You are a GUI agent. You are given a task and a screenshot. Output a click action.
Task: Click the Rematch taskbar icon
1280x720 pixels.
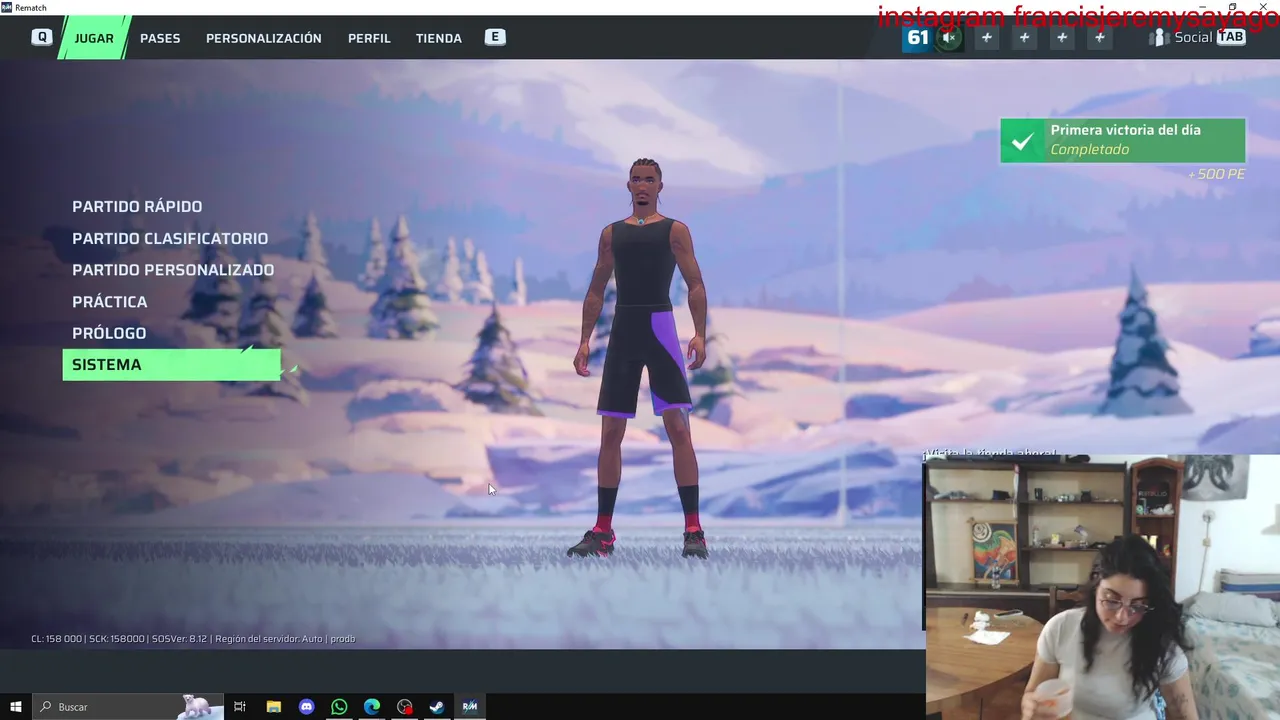pyautogui.click(x=470, y=707)
